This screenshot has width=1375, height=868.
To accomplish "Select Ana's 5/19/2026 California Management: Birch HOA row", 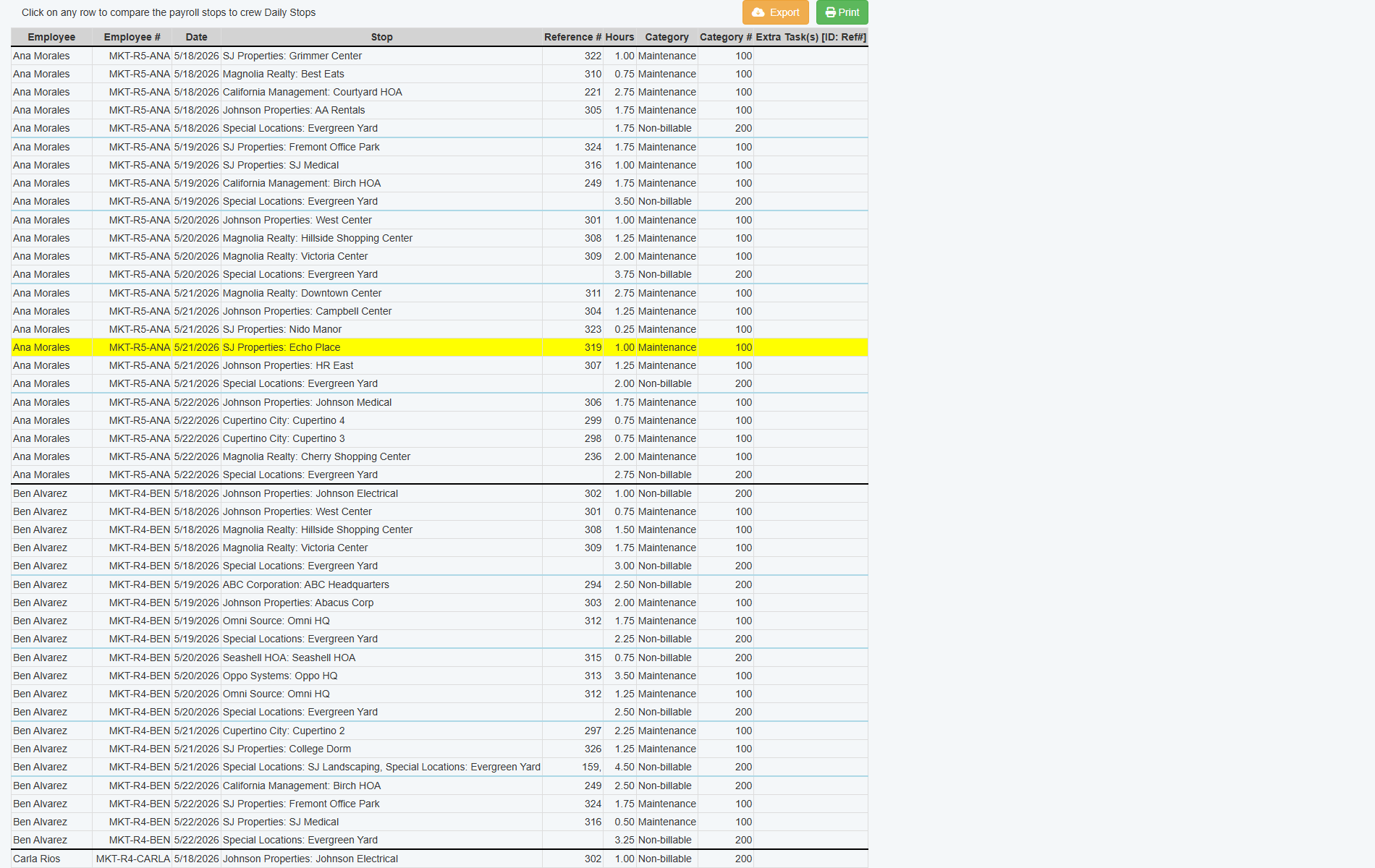I will [x=439, y=183].
